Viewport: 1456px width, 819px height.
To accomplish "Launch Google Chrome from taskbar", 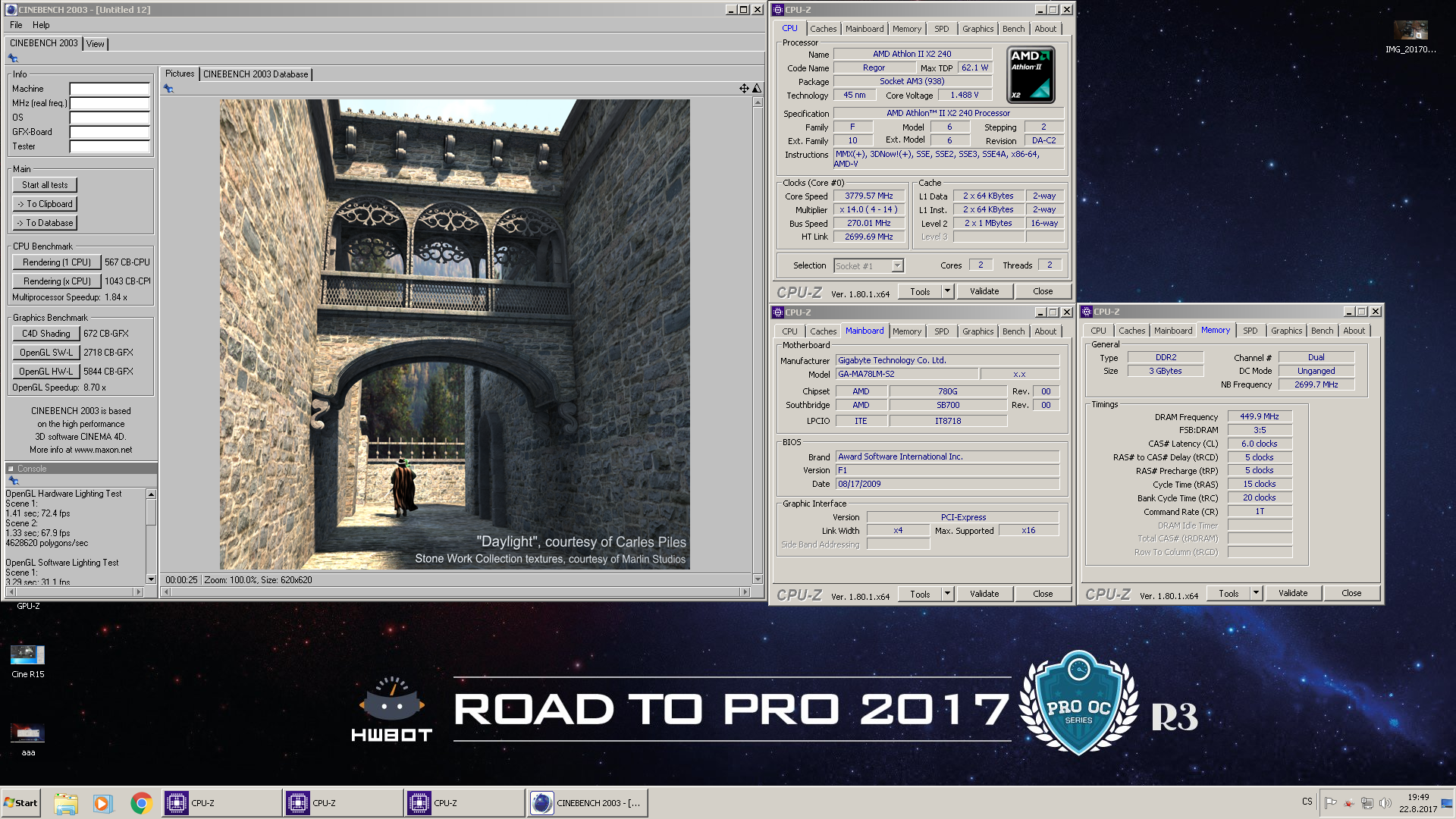I will tap(141, 803).
